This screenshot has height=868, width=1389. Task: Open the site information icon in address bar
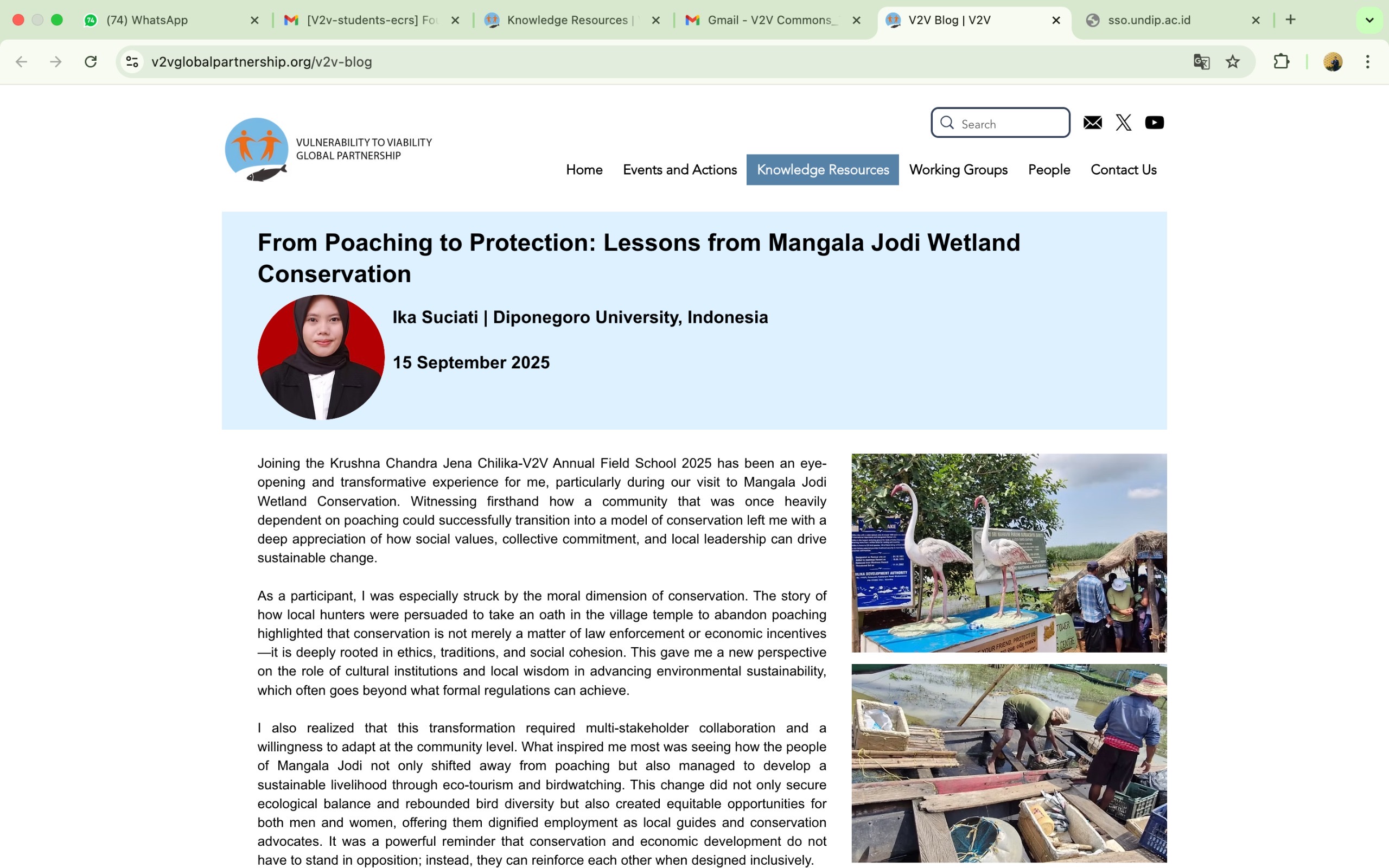click(x=132, y=61)
